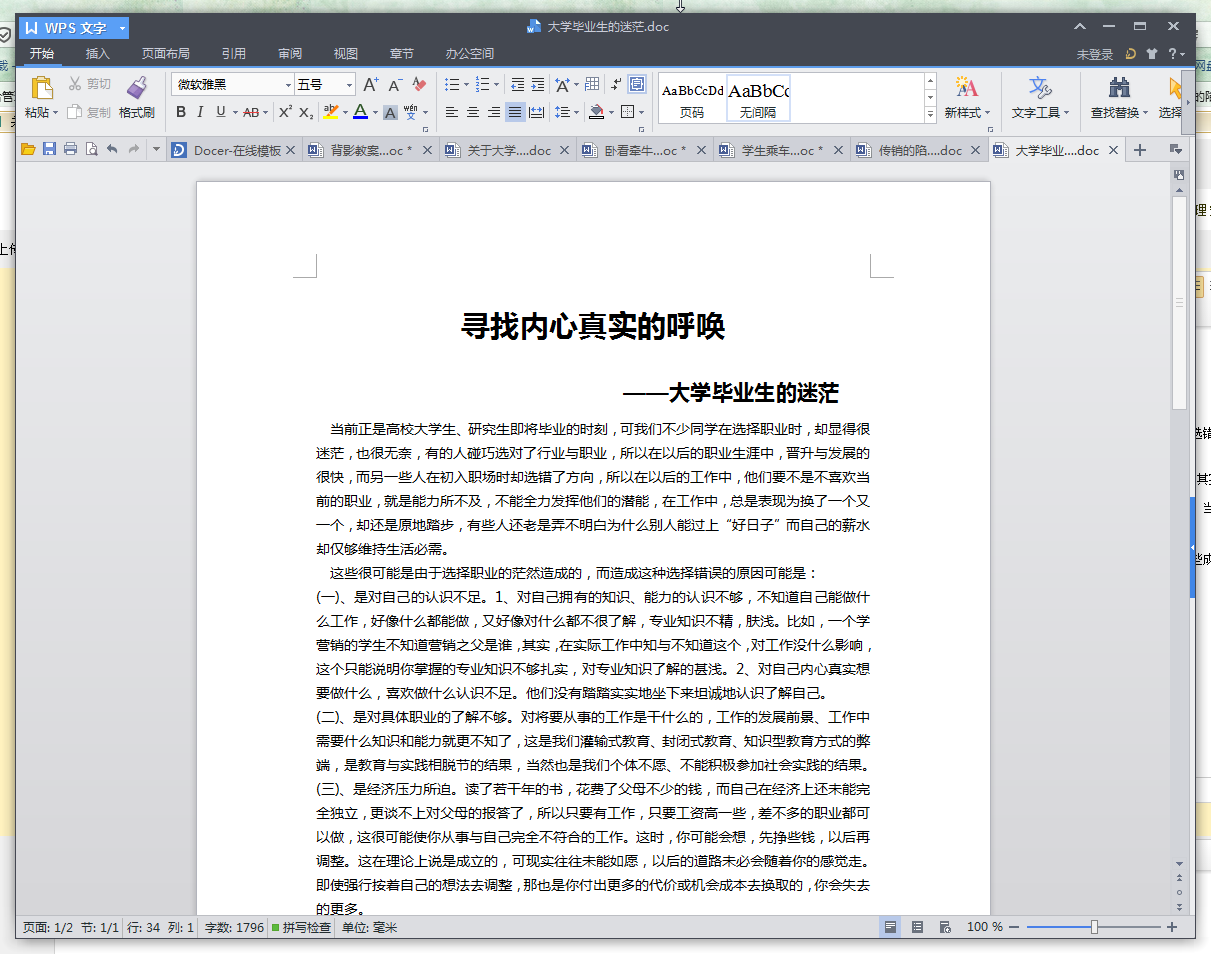Toggle justified alignment
This screenshot has height=954, width=1211.
coord(515,112)
